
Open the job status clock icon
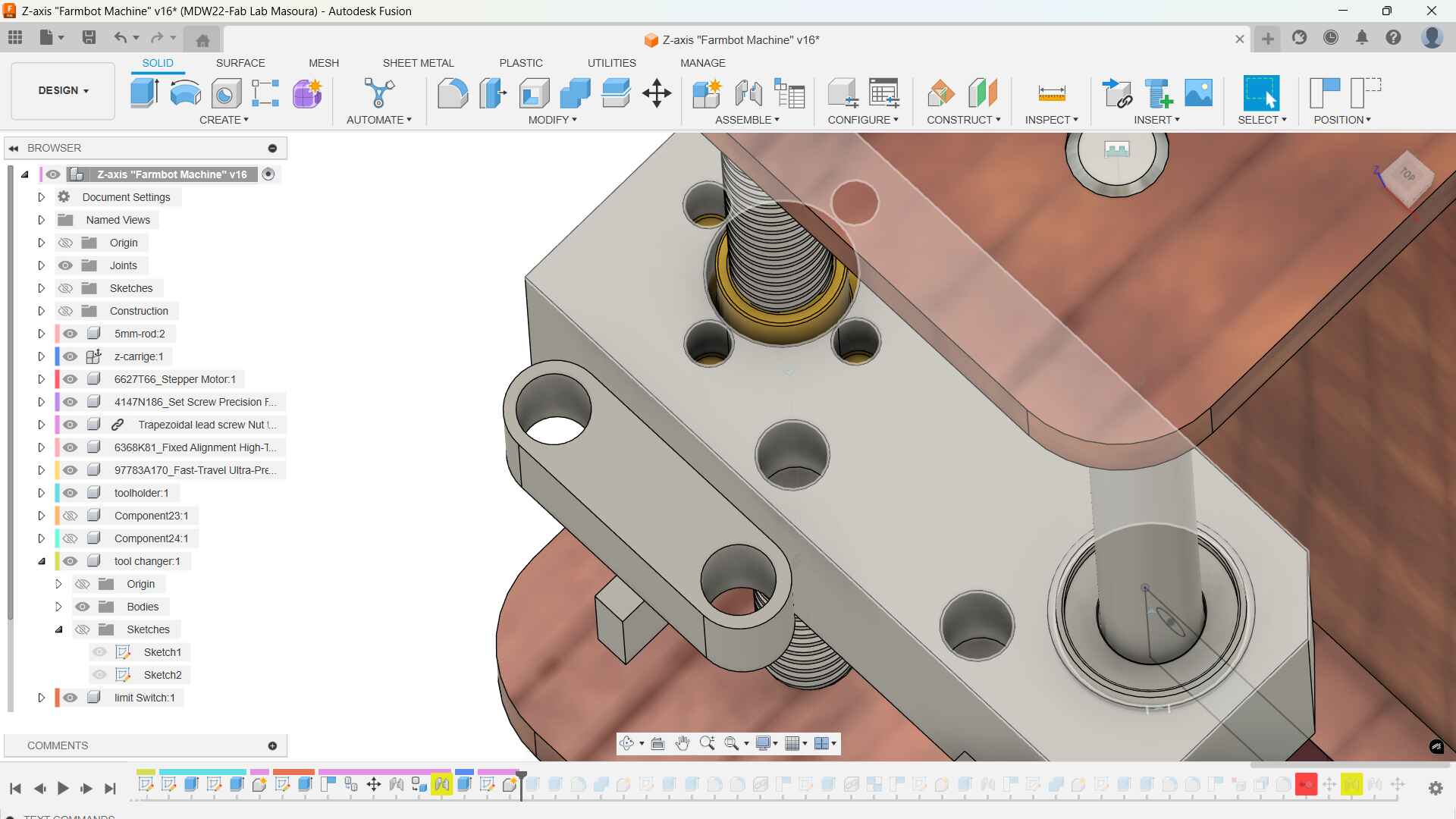coord(1331,37)
